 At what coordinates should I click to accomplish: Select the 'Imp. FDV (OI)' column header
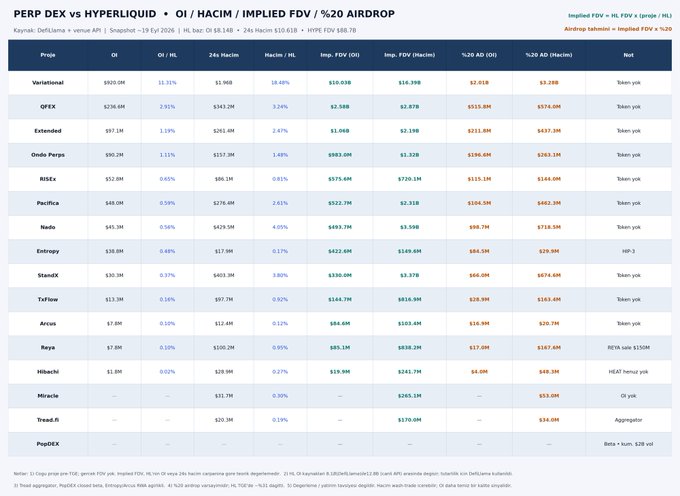[340, 55]
